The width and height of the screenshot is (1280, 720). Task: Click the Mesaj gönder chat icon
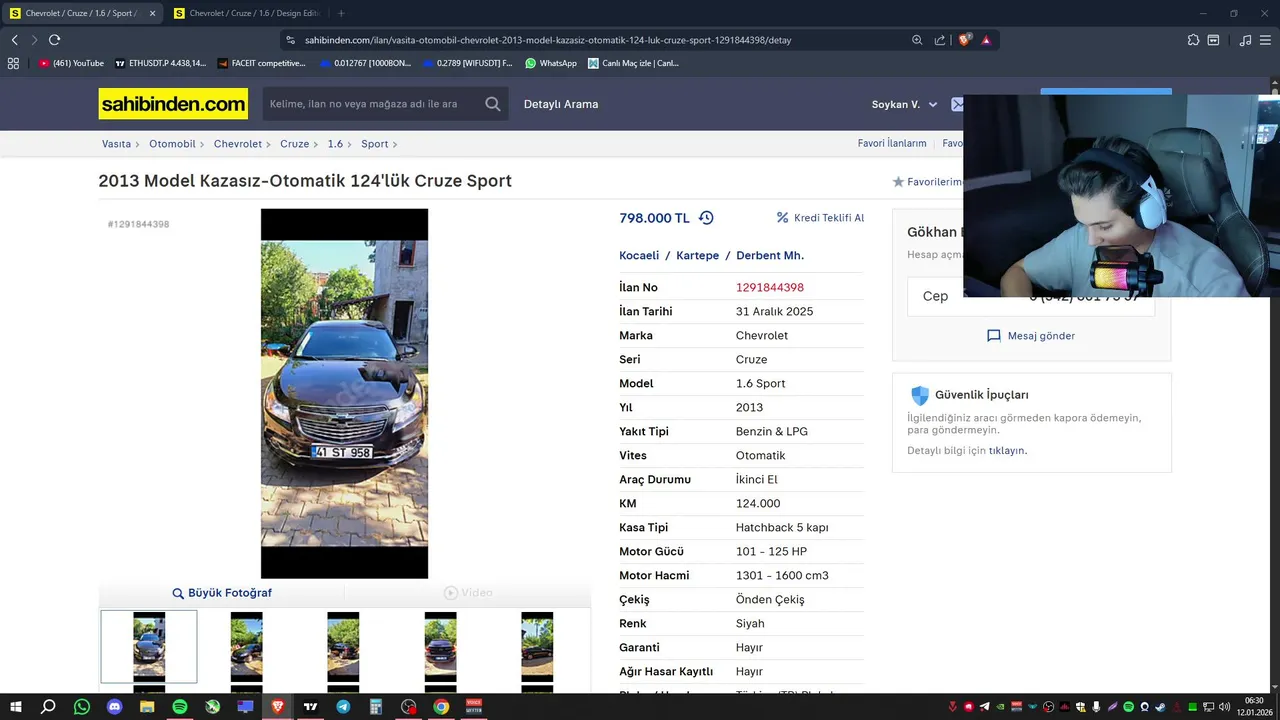click(x=994, y=336)
